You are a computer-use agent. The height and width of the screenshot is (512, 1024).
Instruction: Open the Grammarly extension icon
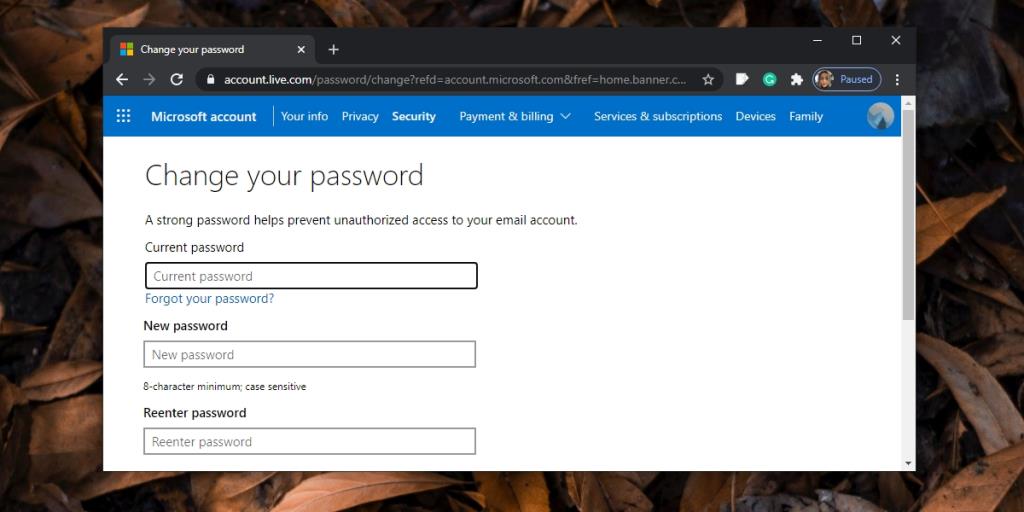[x=769, y=79]
